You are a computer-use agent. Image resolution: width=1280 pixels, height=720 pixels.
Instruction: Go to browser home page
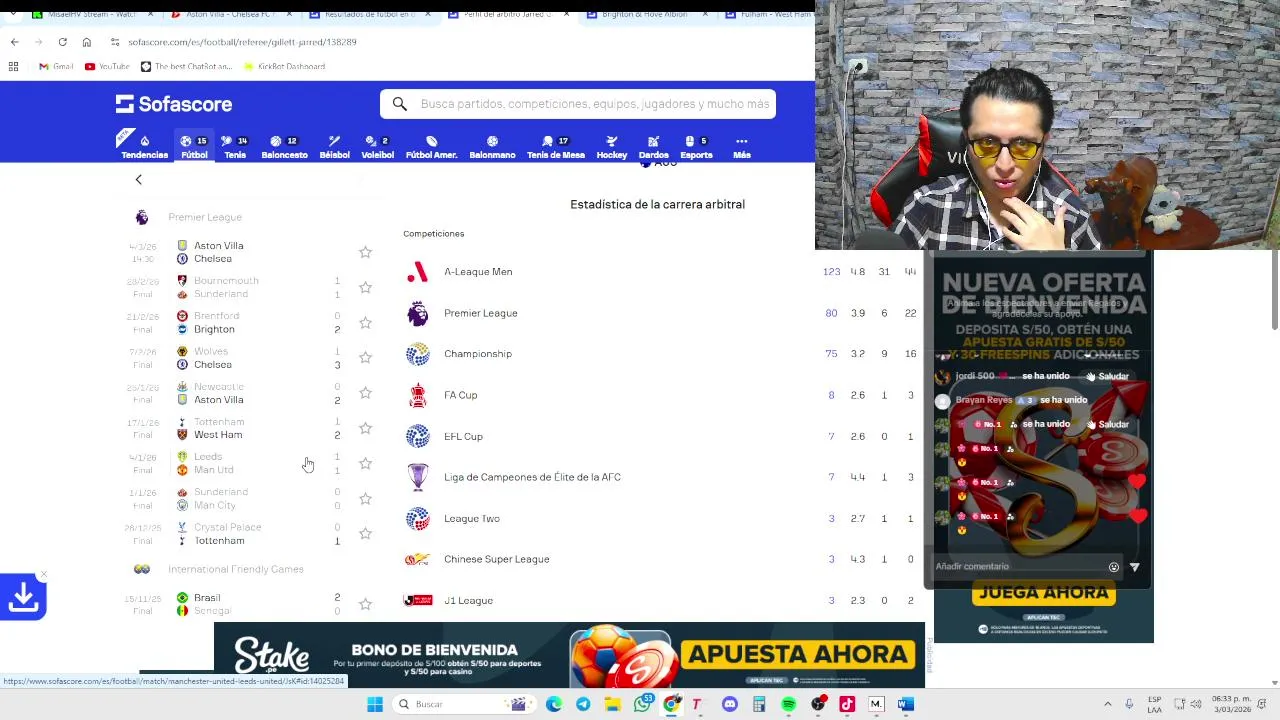tap(86, 42)
